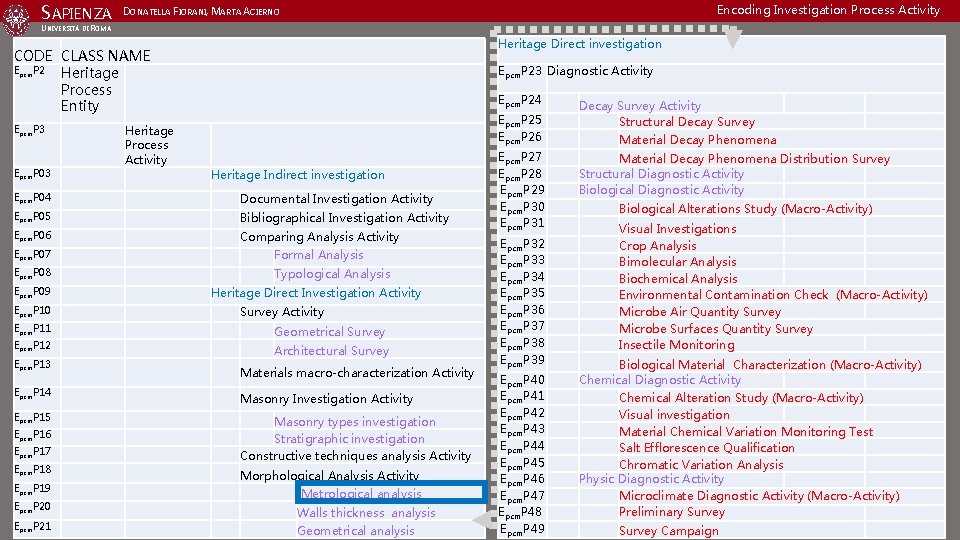Image resolution: width=960 pixels, height=540 pixels.
Task: Click 'Preliminary Survey' entry
Action: [672, 512]
